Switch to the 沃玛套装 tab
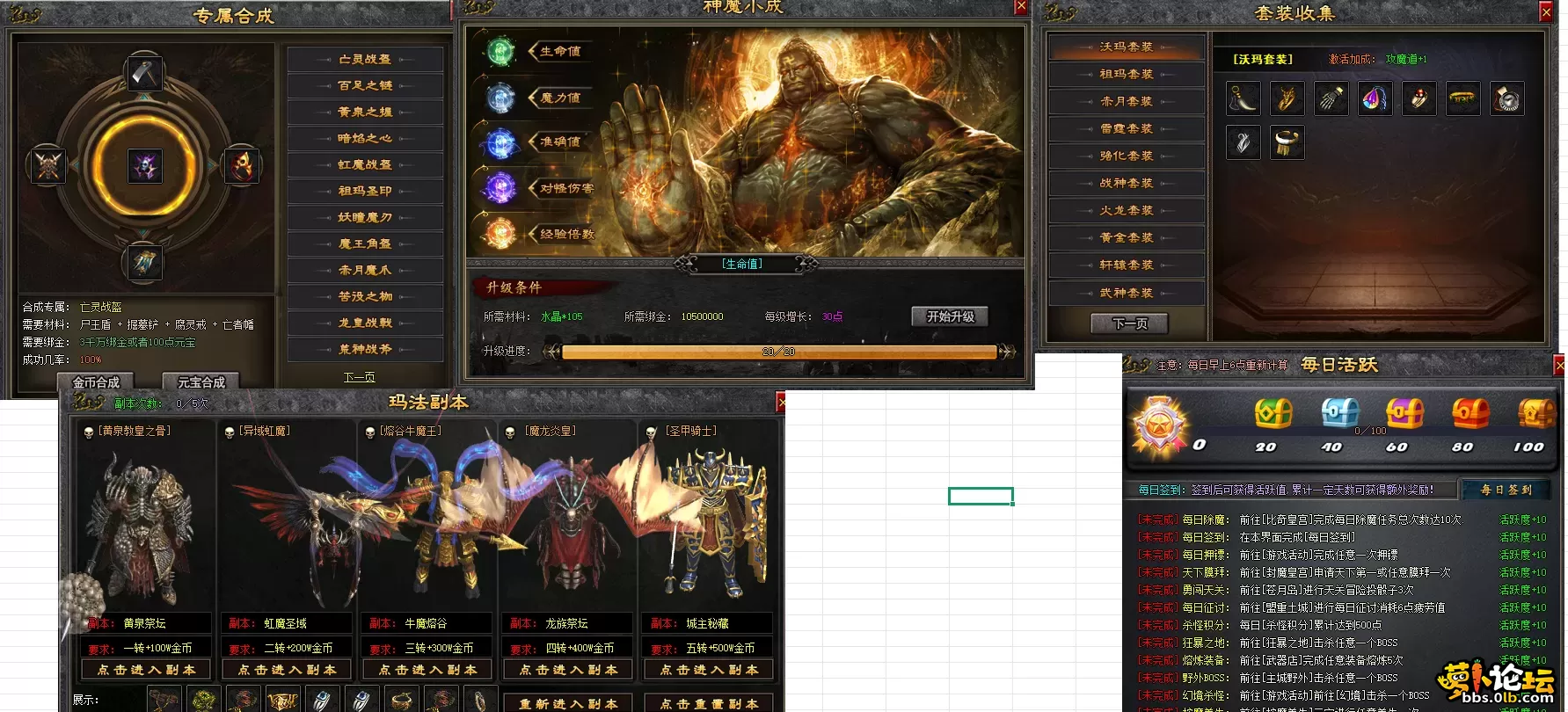Image resolution: width=1568 pixels, height=712 pixels. click(x=1127, y=47)
